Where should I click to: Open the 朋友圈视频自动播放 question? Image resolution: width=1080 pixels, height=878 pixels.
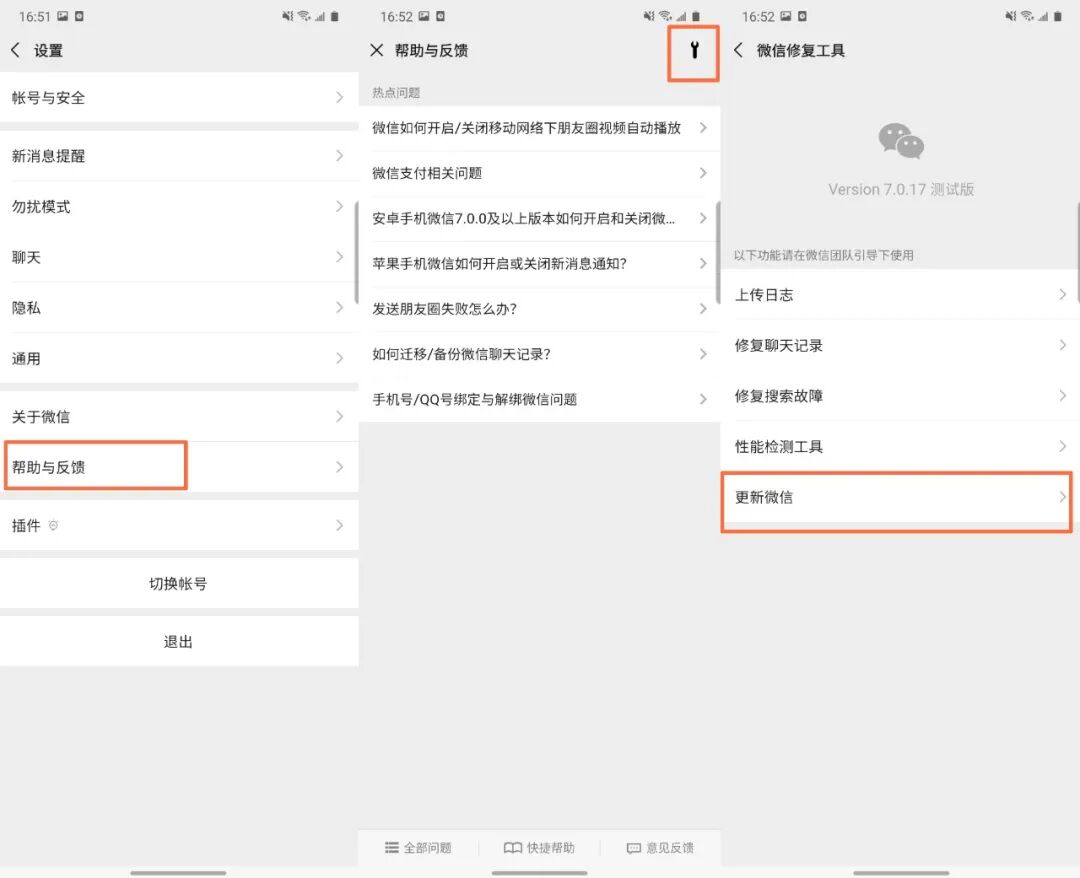point(539,127)
